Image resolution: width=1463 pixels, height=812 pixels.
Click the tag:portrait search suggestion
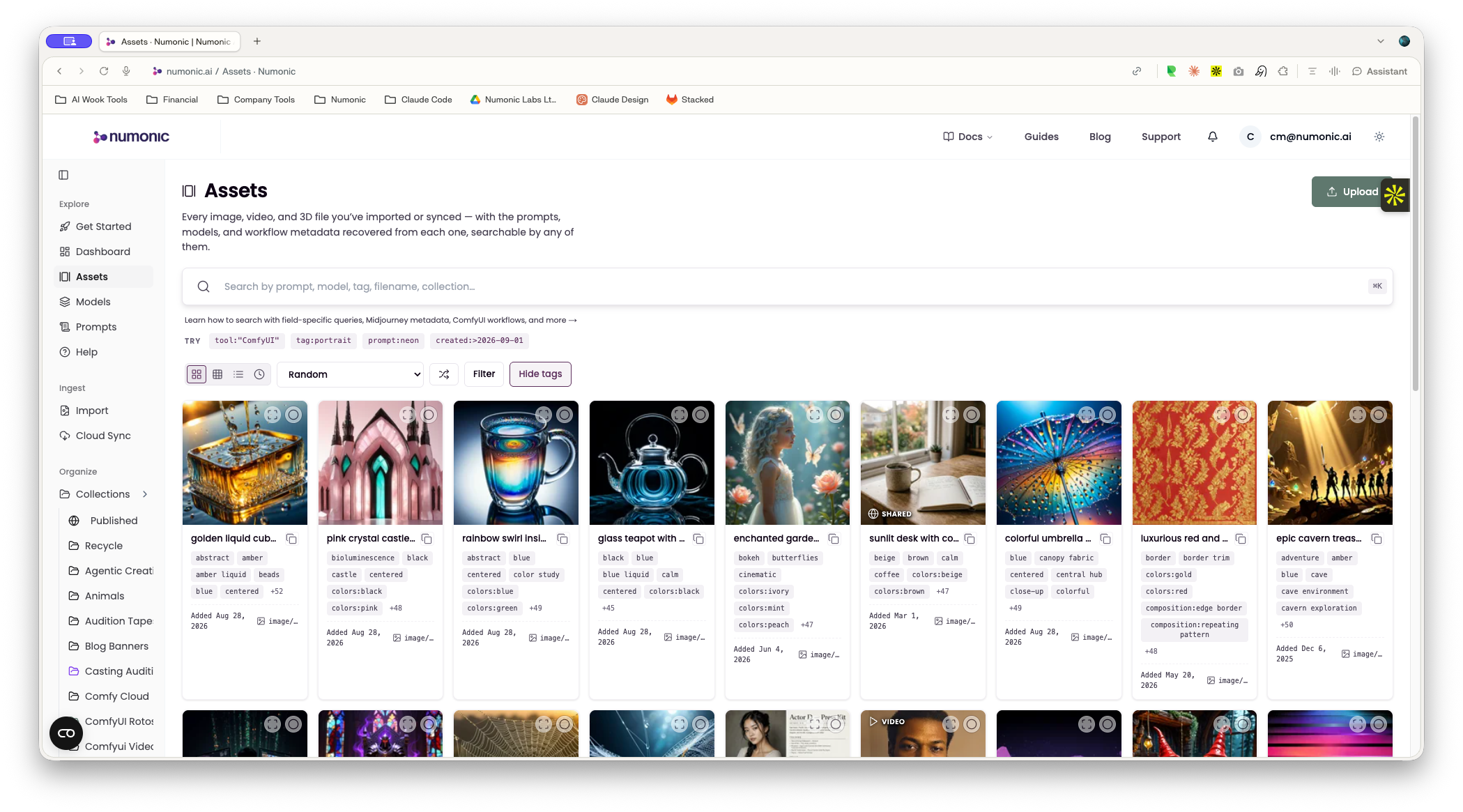[323, 341]
